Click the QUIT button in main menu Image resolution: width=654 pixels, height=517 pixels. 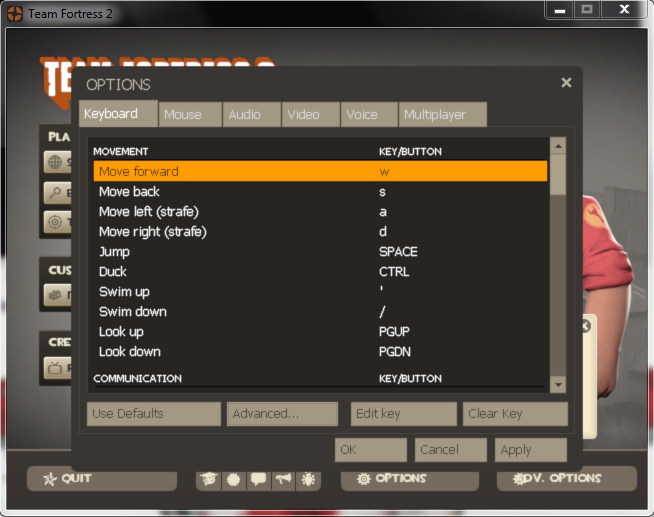pos(102,479)
